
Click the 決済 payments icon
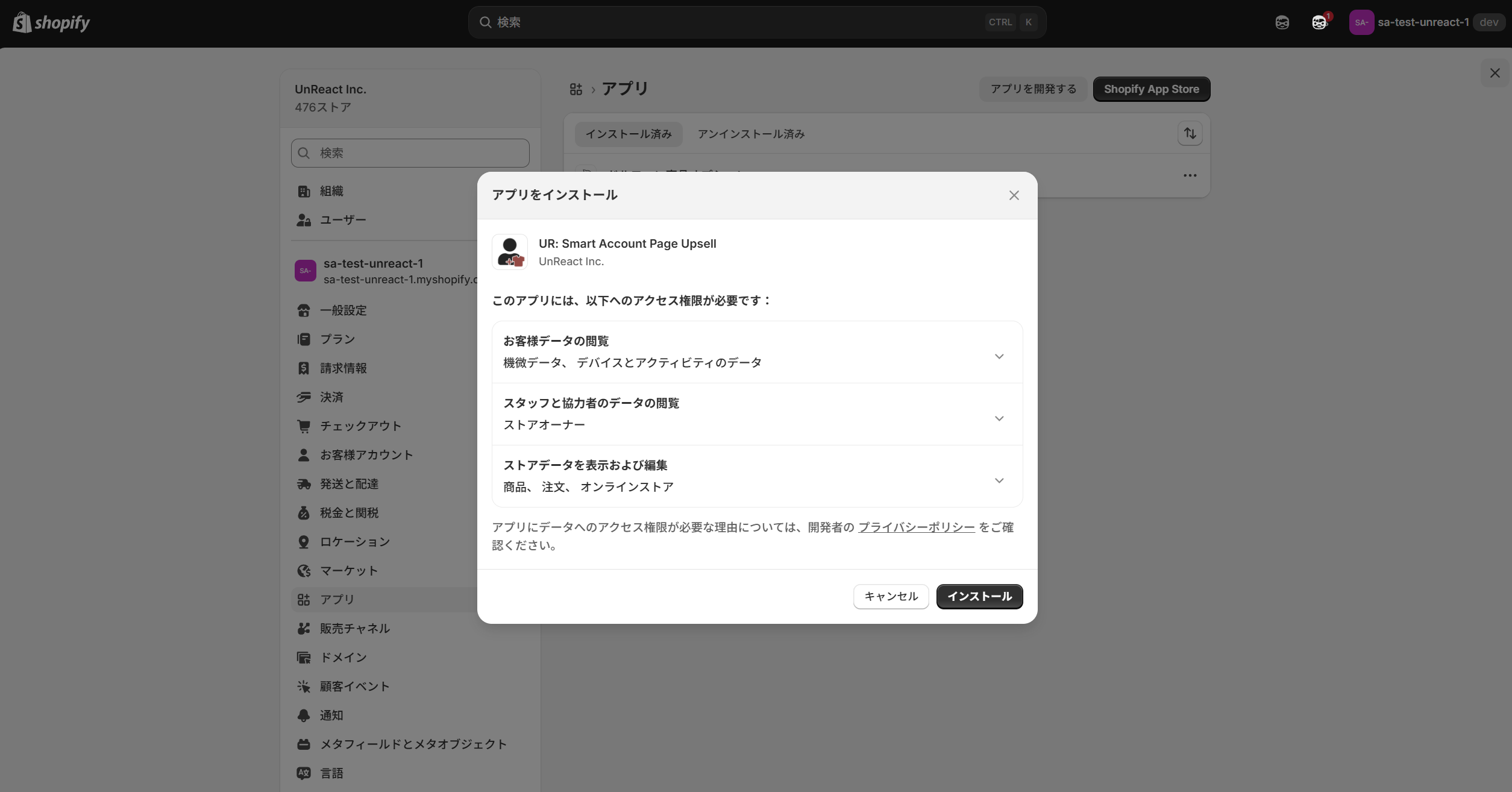tap(304, 397)
